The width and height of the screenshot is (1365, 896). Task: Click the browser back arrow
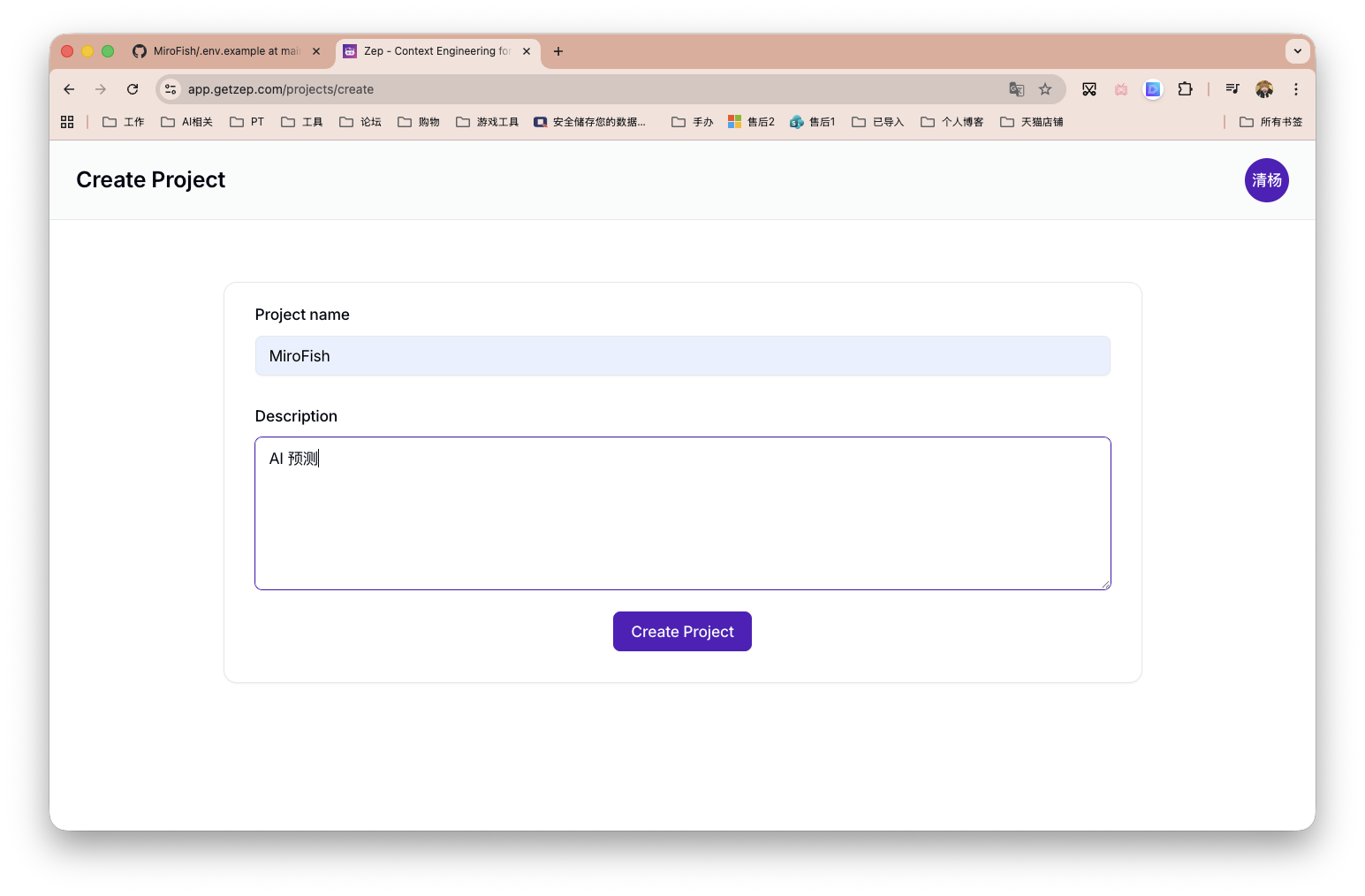click(69, 89)
